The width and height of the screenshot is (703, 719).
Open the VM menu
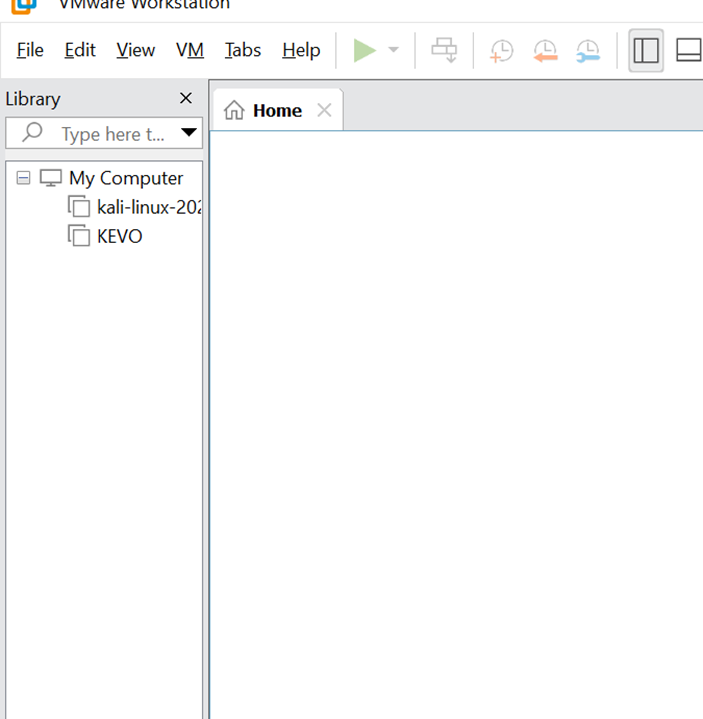click(190, 50)
